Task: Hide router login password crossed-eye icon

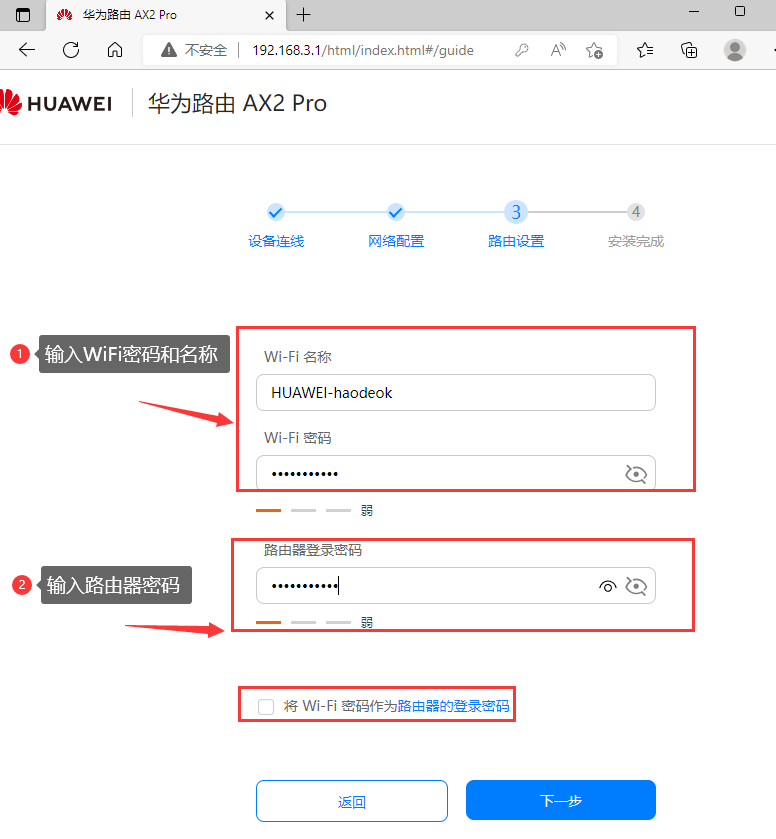Action: coord(636,586)
